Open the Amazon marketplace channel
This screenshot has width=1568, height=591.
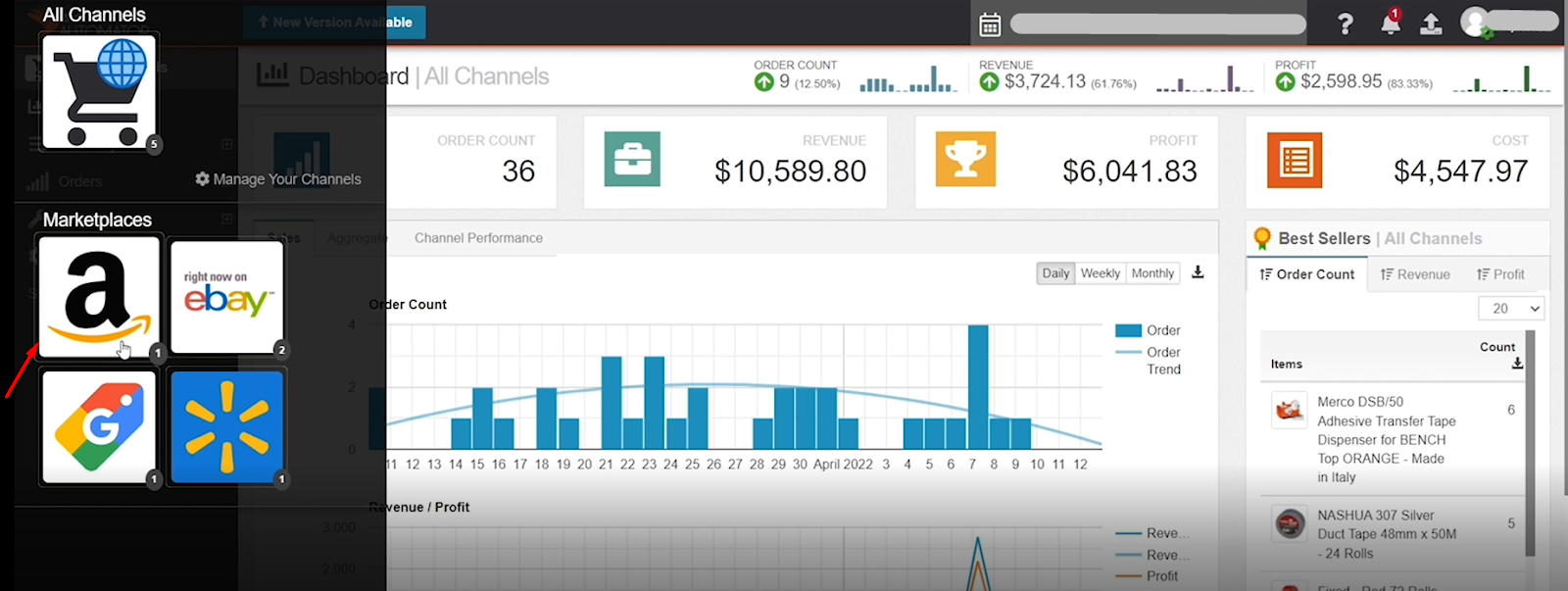[x=99, y=297]
